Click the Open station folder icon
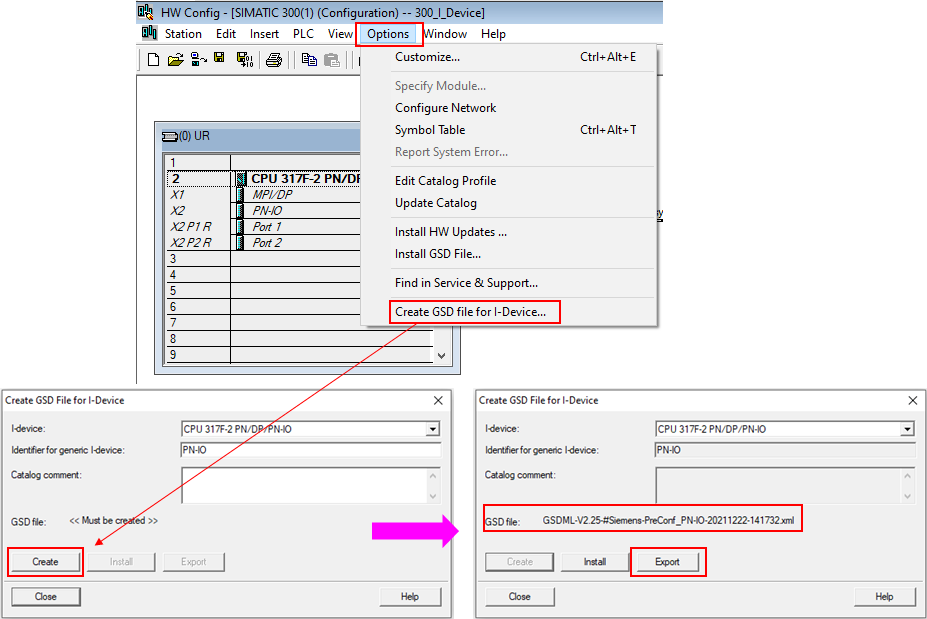 176,60
